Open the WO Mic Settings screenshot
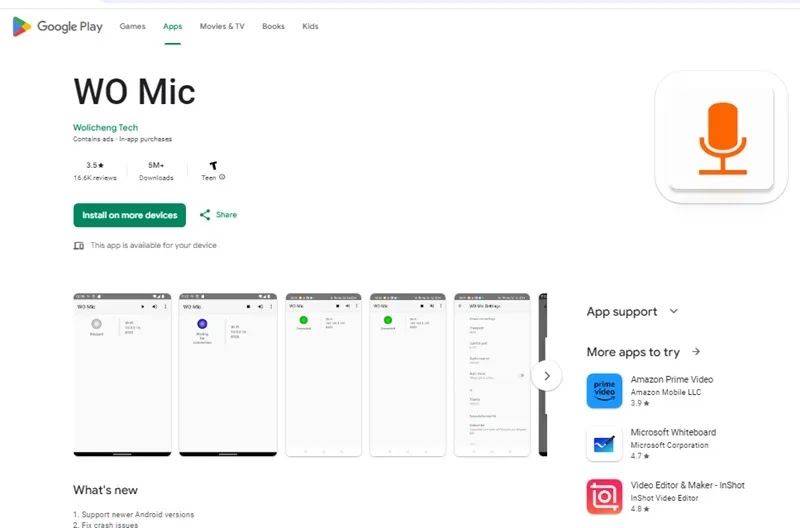The width and height of the screenshot is (800, 528). click(x=492, y=374)
